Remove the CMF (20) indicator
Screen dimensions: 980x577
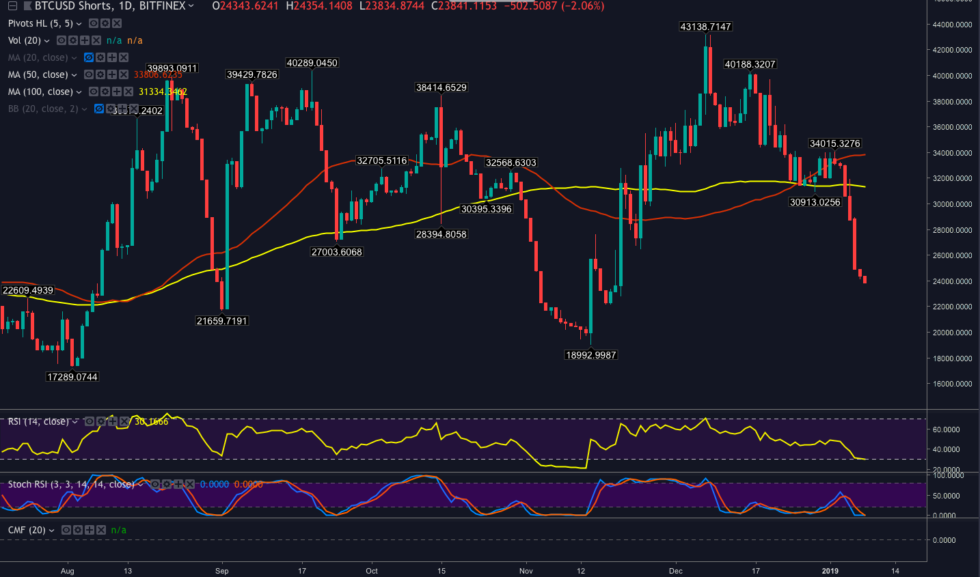click(100, 530)
